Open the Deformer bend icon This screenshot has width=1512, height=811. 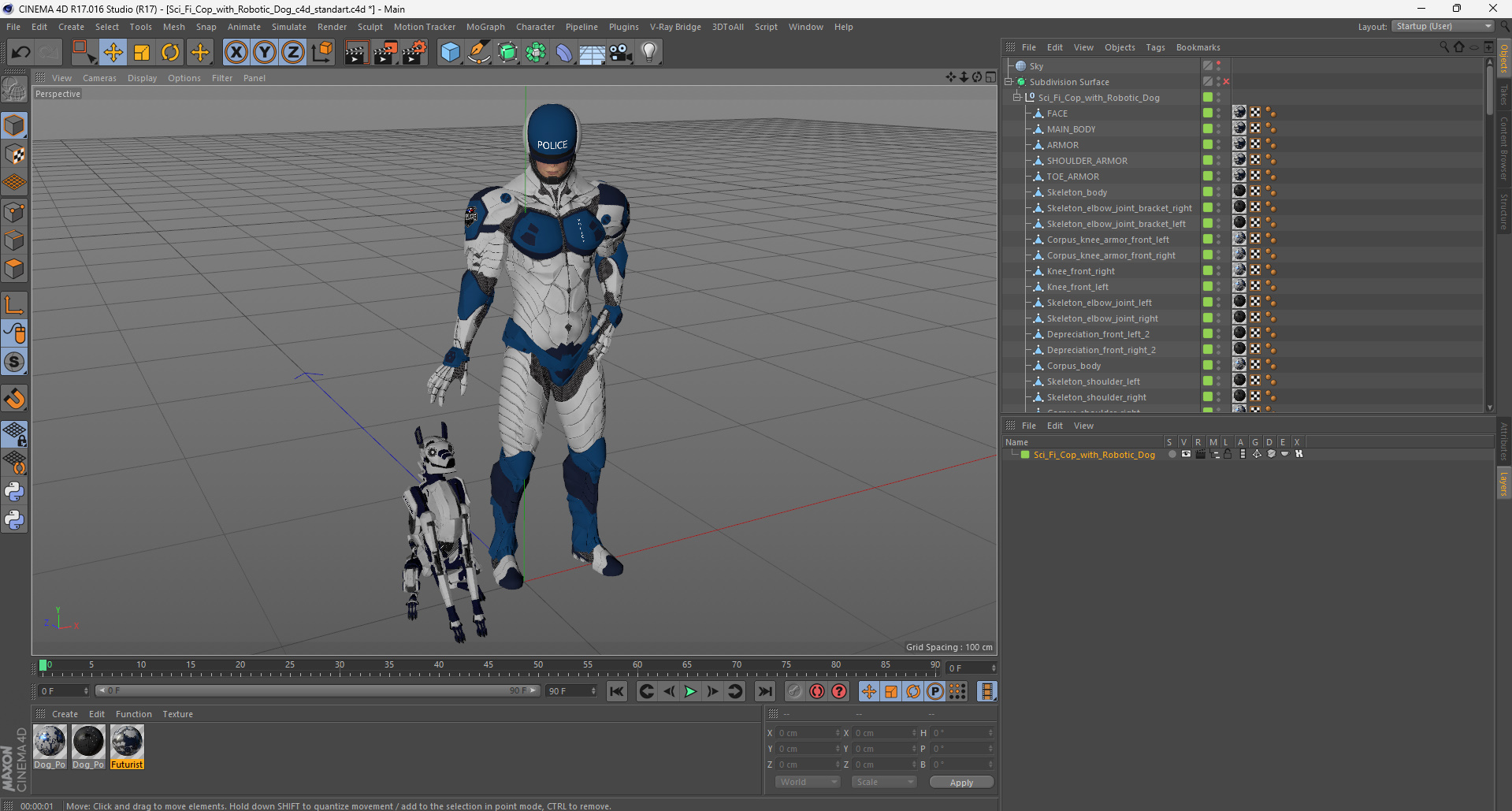(564, 53)
